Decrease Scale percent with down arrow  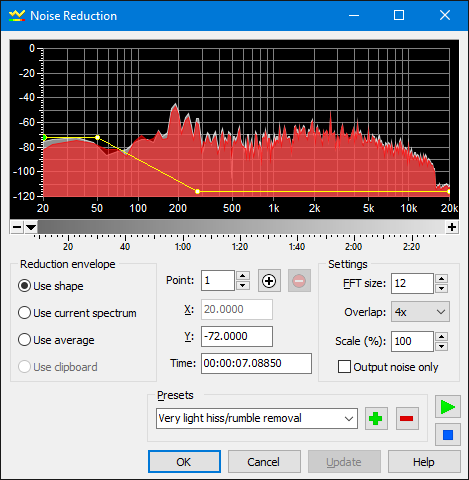tap(442, 347)
